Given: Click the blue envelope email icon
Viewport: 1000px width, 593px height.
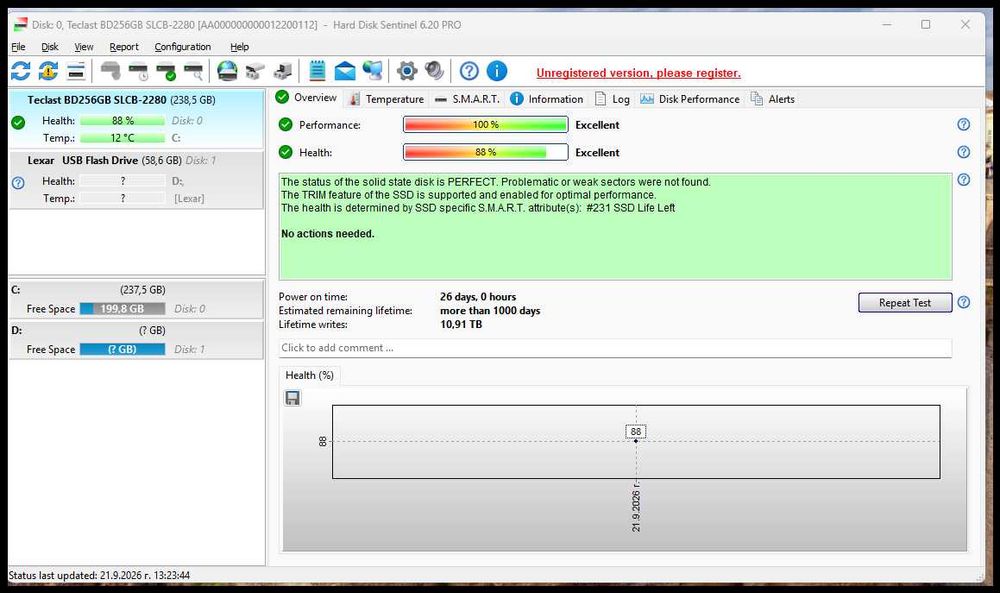Looking at the screenshot, I should (345, 71).
